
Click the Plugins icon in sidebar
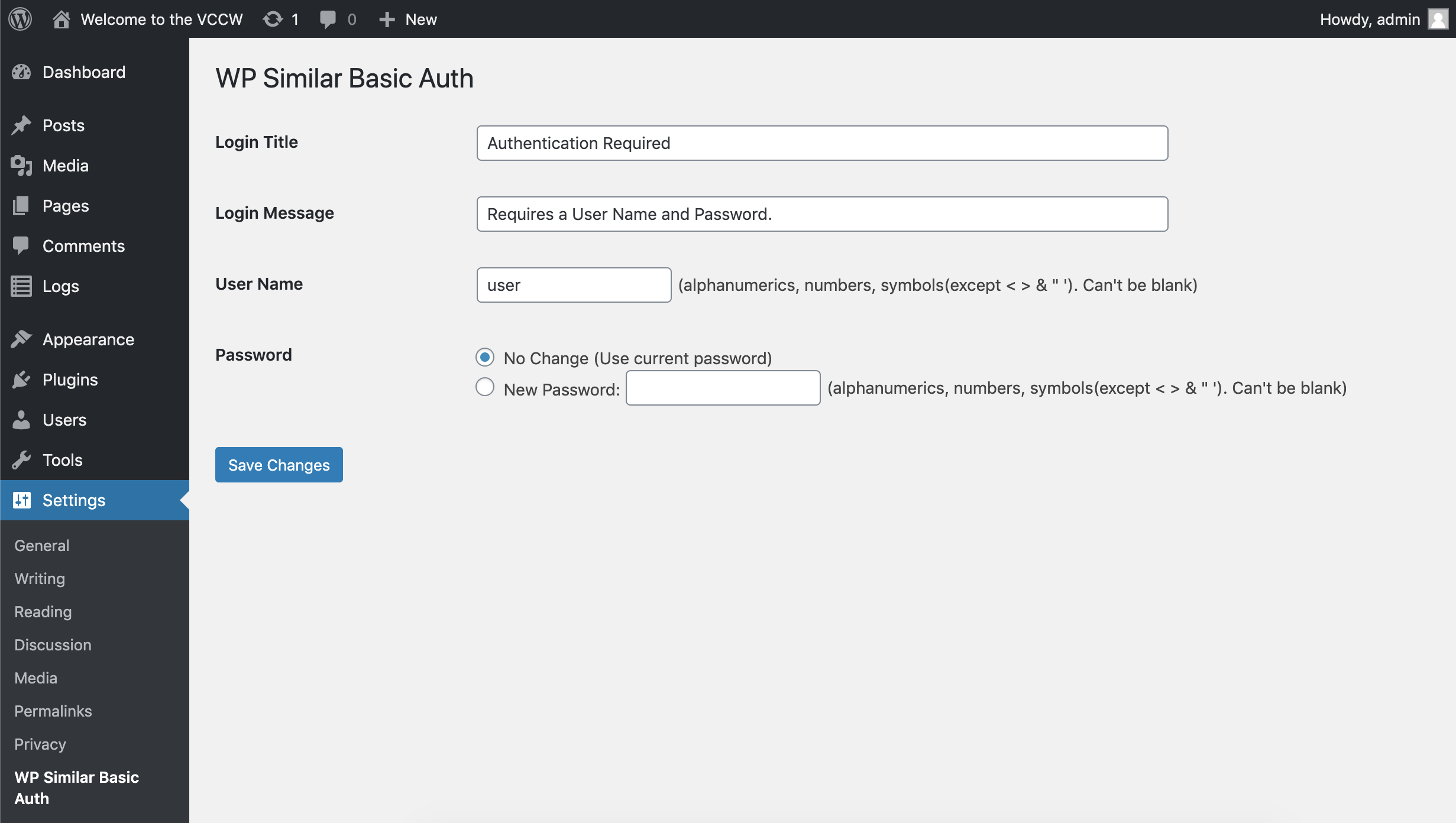tap(22, 379)
